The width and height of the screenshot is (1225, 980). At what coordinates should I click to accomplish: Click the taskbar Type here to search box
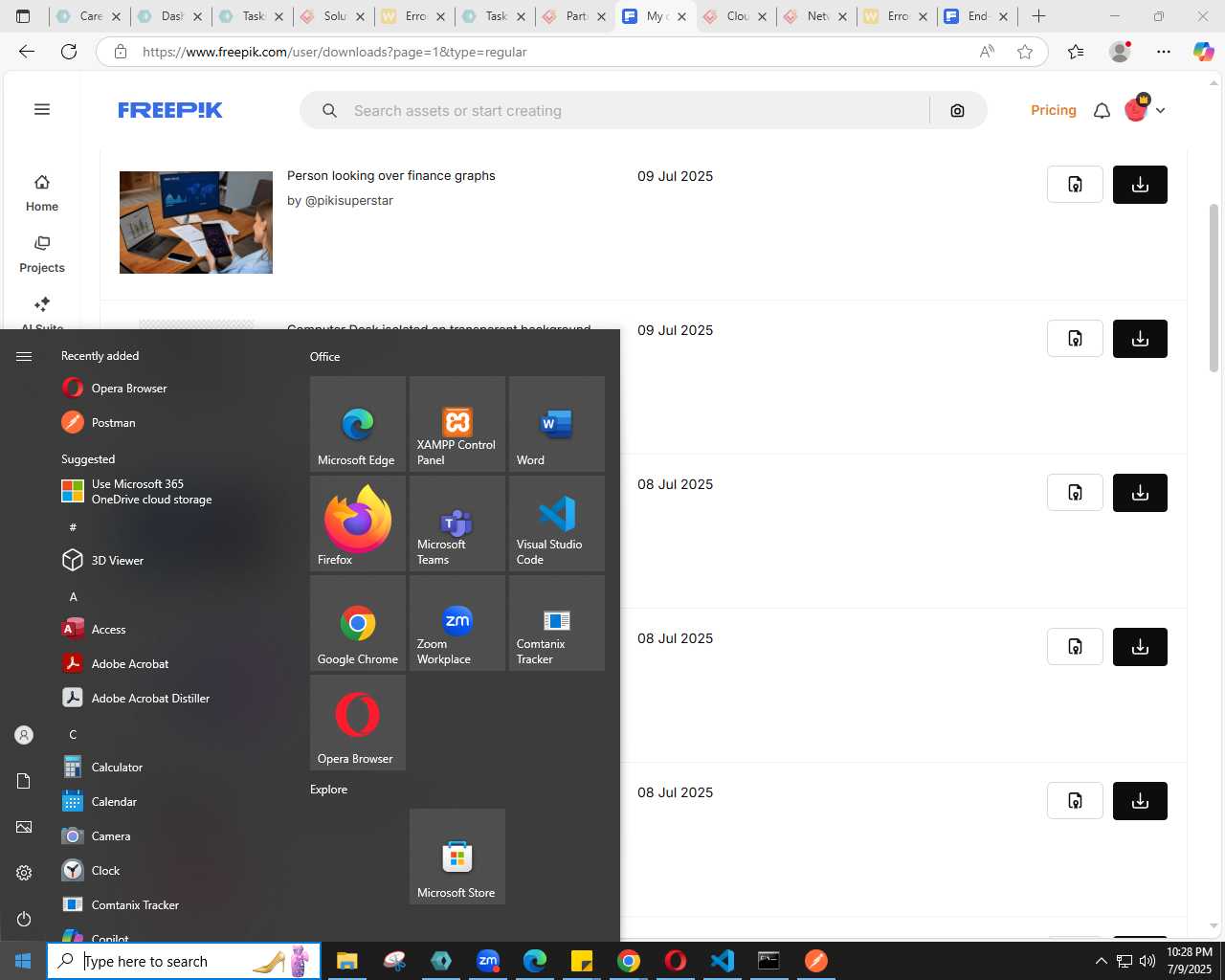pos(184,961)
